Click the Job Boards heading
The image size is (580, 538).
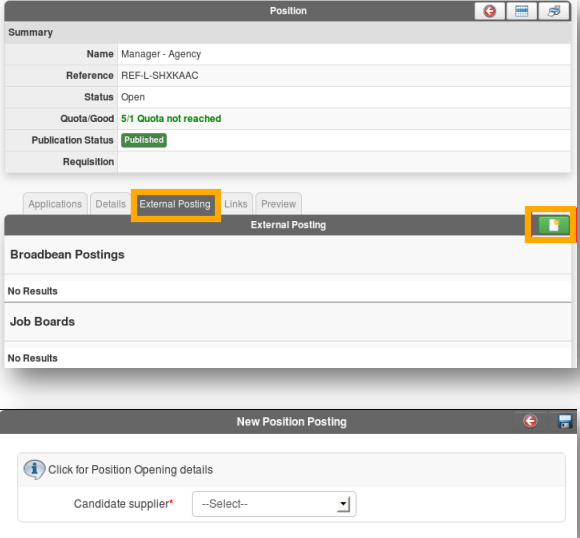pos(43,322)
